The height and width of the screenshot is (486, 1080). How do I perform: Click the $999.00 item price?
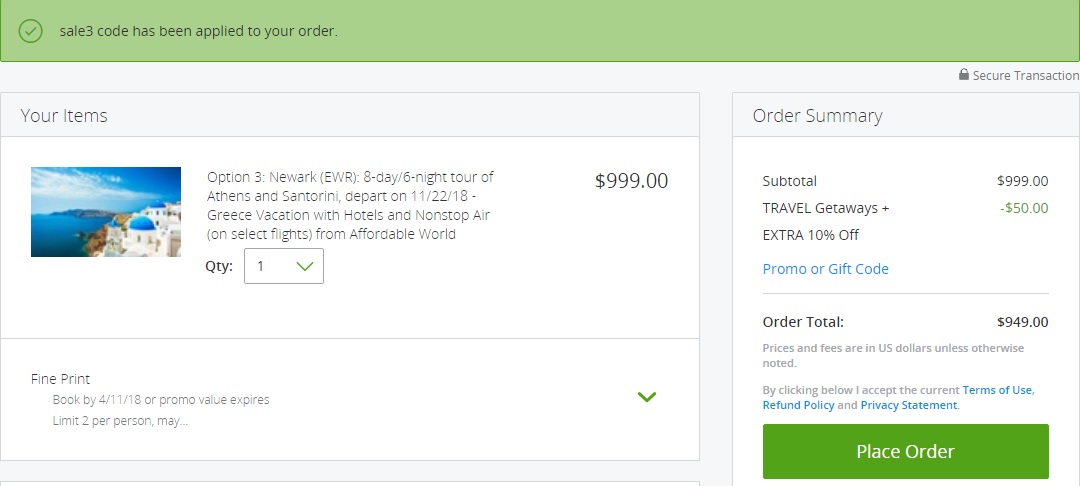(631, 181)
